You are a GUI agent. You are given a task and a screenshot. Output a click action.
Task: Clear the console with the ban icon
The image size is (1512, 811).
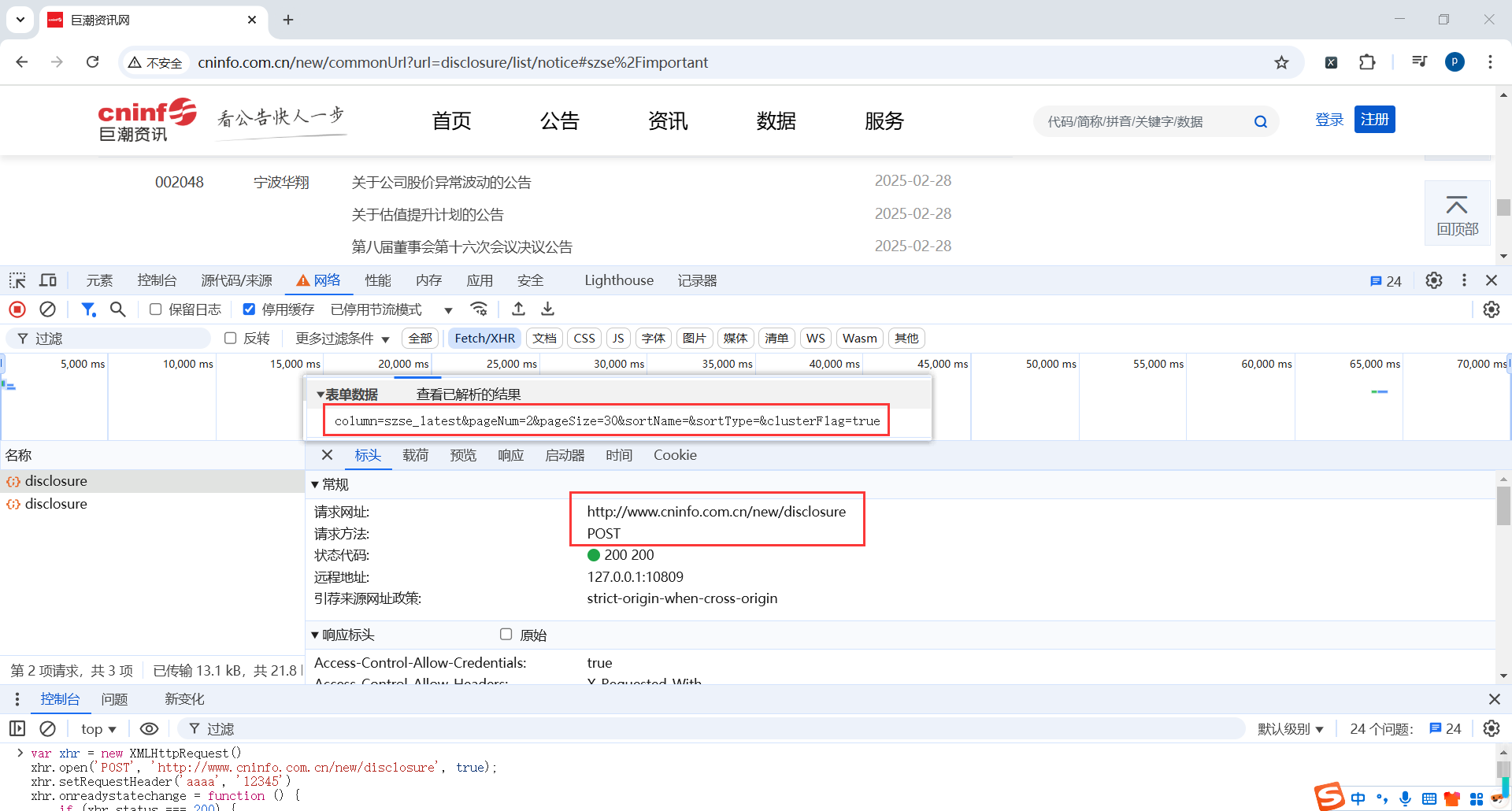tap(47, 728)
